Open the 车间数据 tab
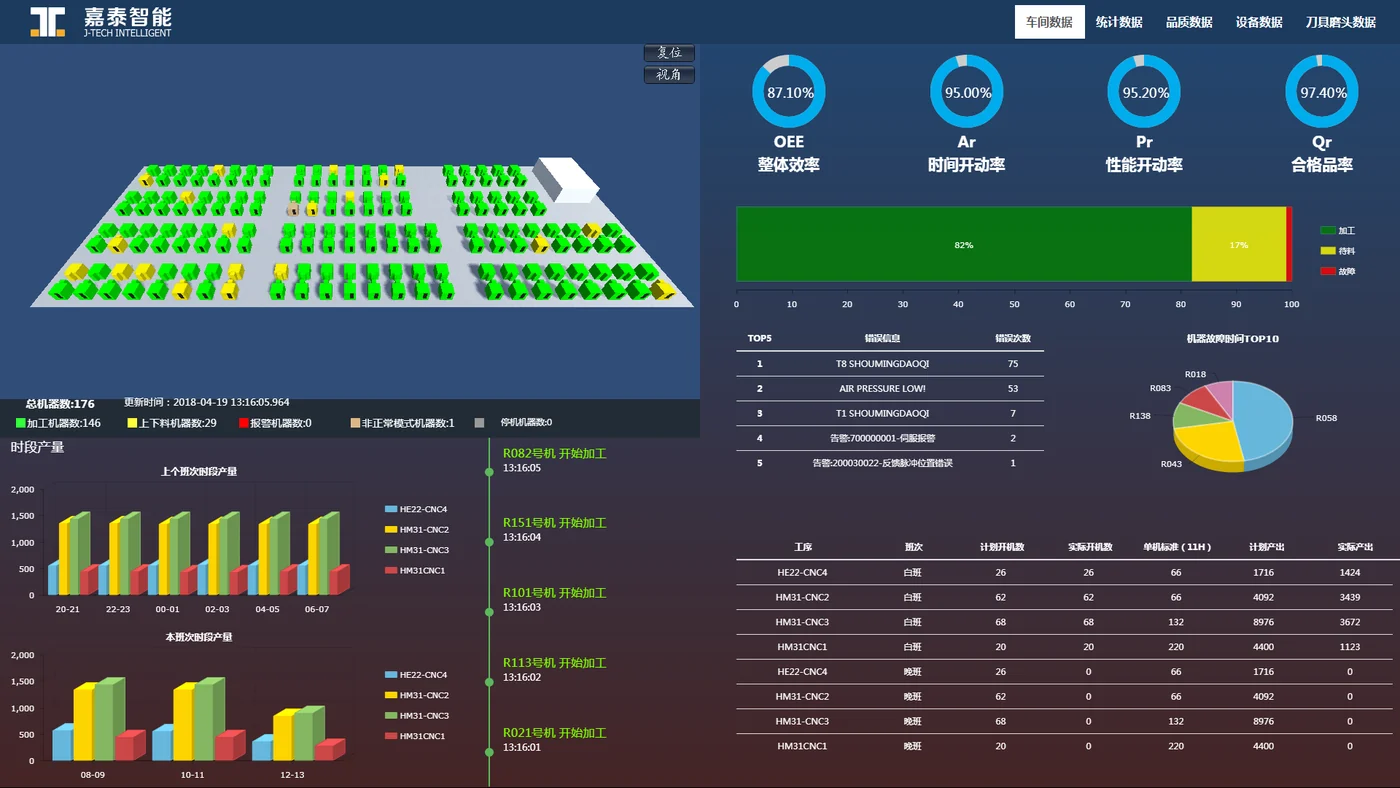Image resolution: width=1400 pixels, height=788 pixels. pyautogui.click(x=1049, y=22)
